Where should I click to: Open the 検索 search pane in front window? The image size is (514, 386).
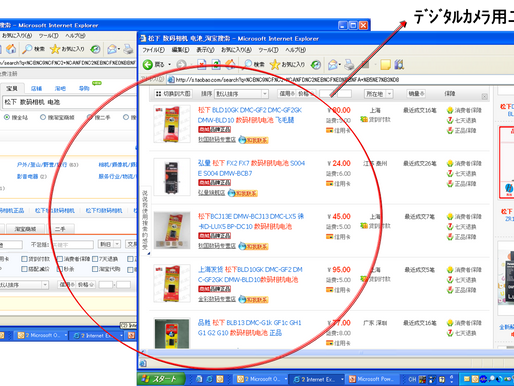pyautogui.click(x=255, y=64)
